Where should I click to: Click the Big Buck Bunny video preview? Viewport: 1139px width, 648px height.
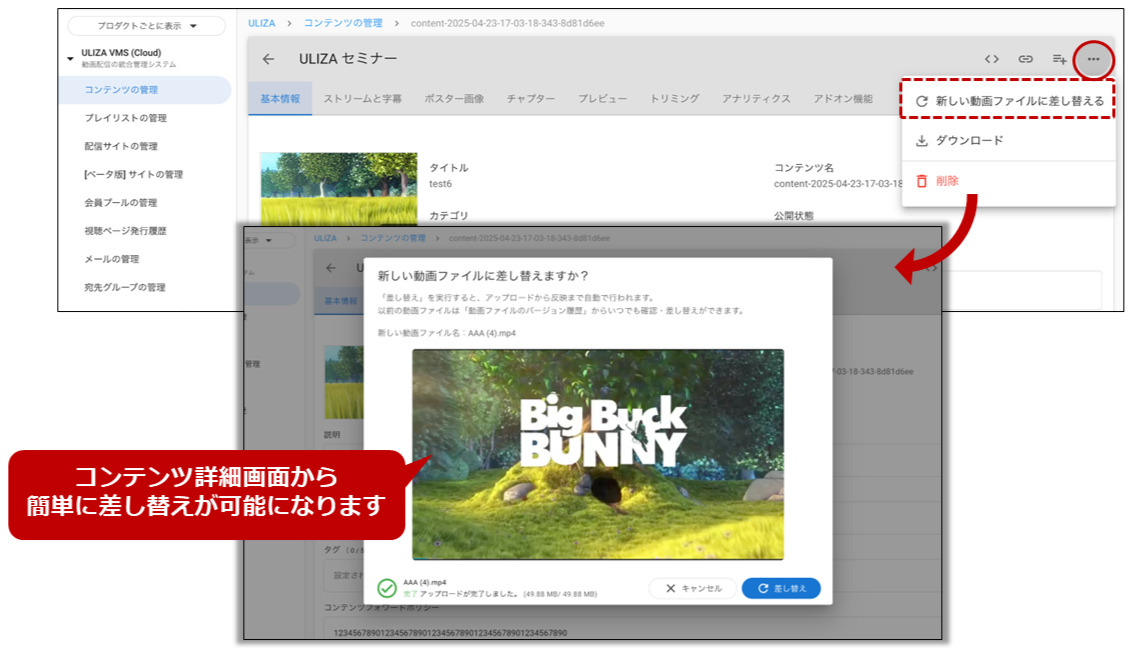point(598,455)
